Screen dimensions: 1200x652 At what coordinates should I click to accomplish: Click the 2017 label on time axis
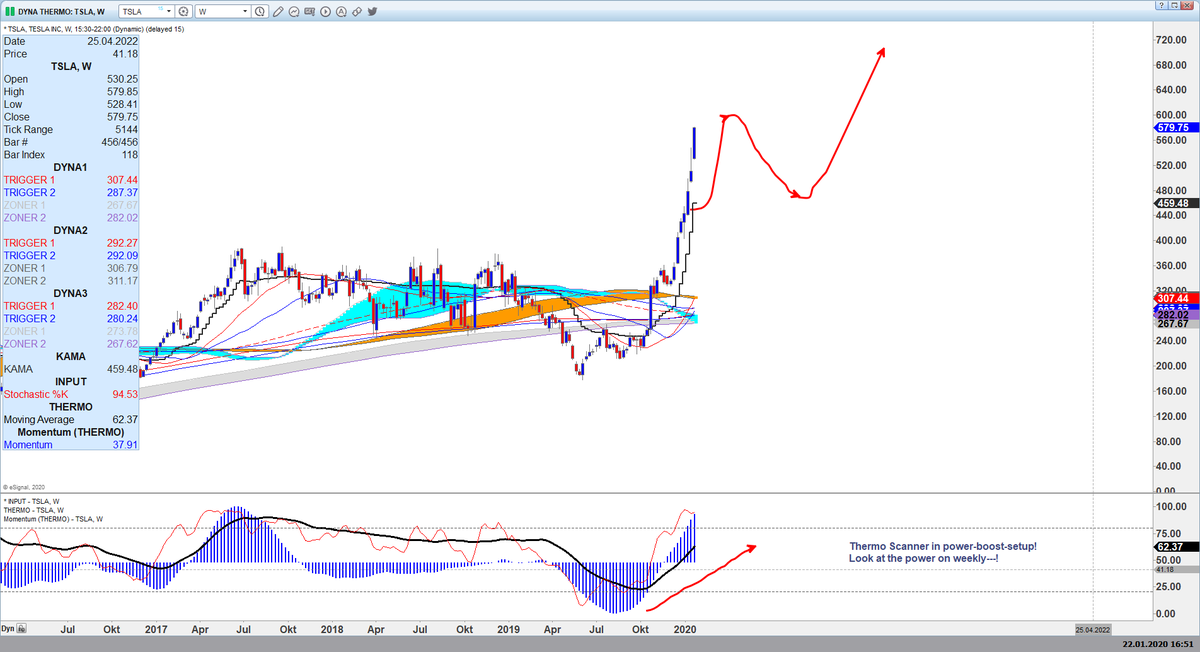coord(156,629)
